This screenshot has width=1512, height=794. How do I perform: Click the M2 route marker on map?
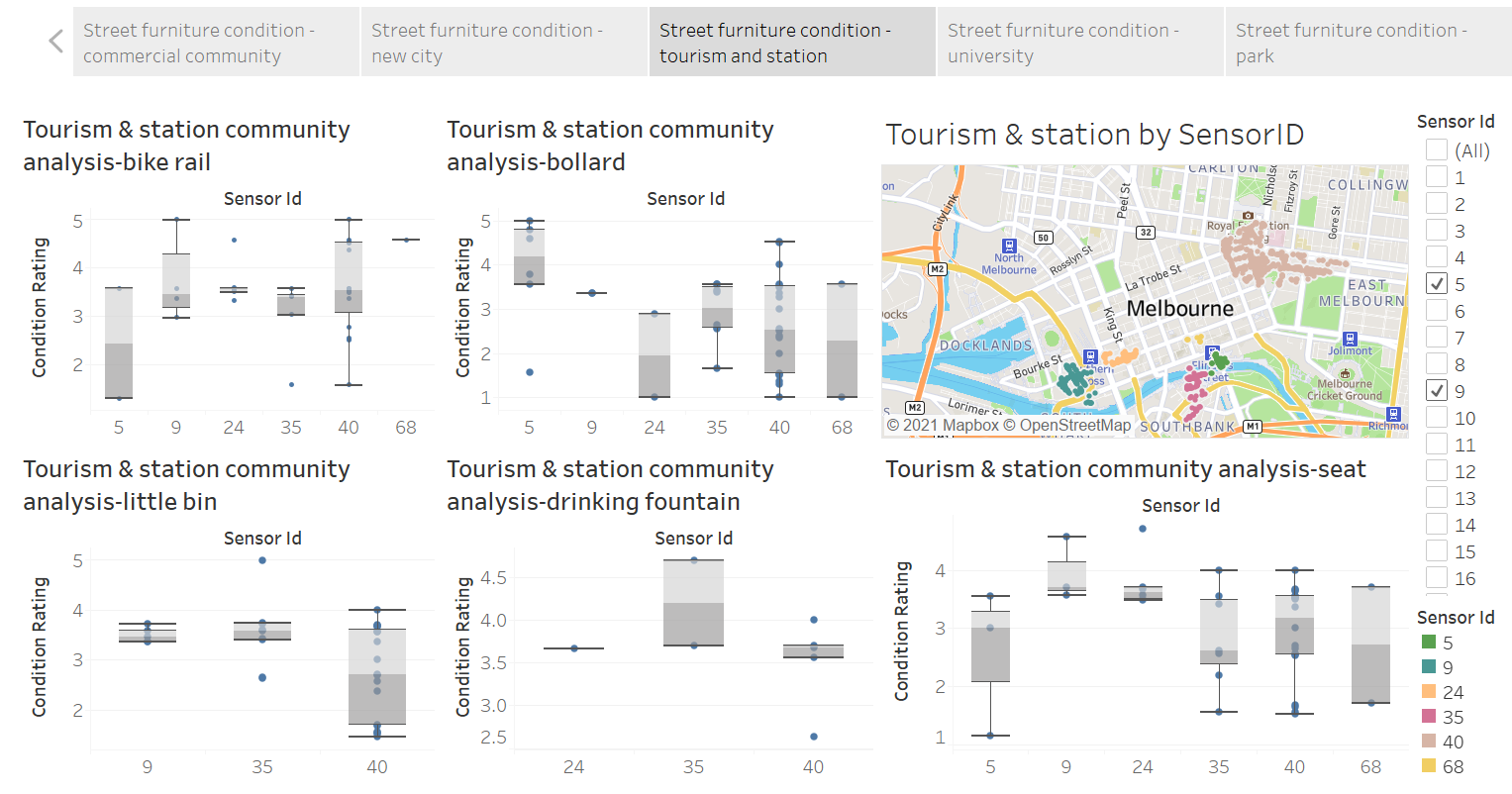938,268
